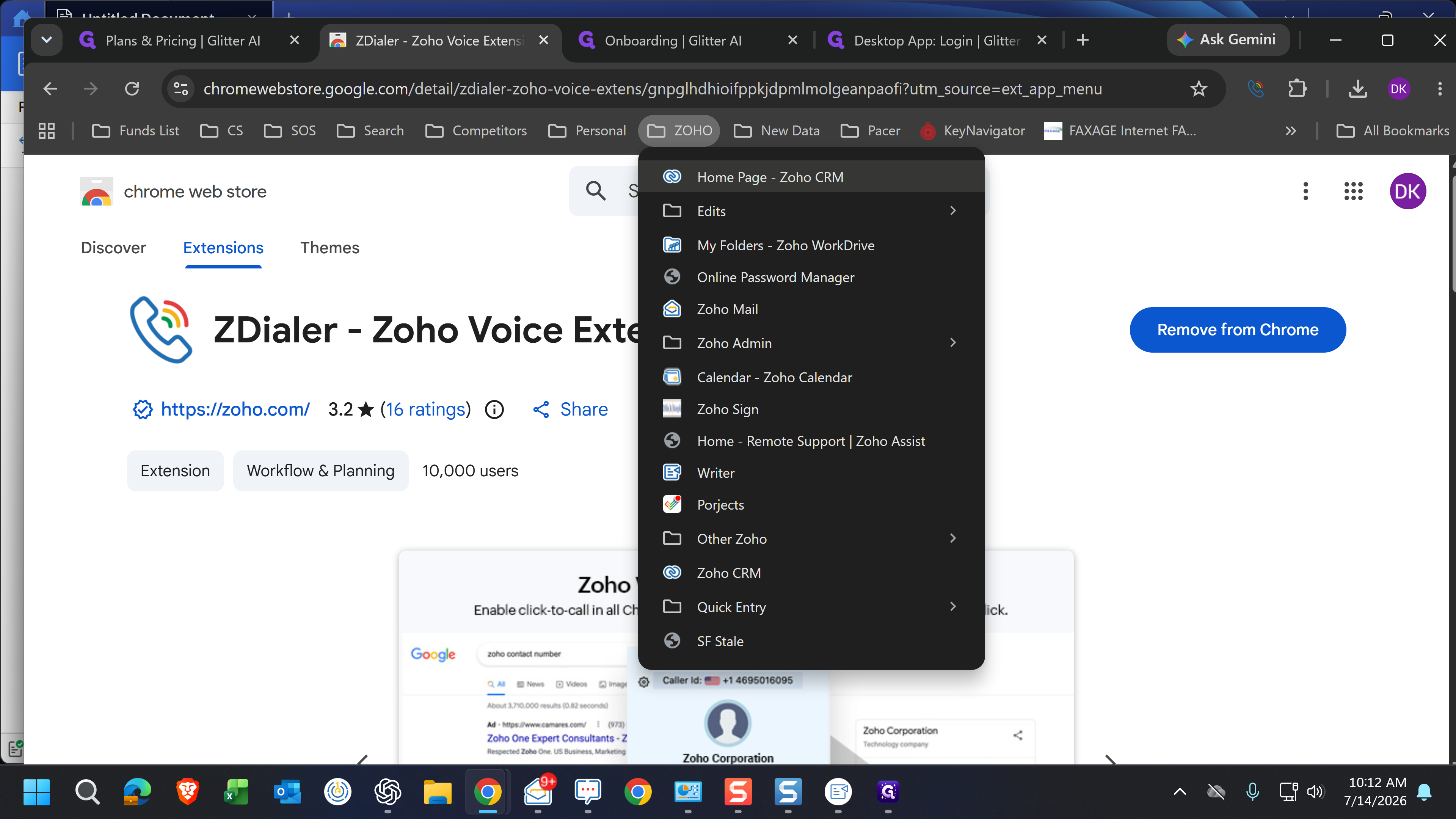Open the Pacer bookmarks folder

coord(870,130)
